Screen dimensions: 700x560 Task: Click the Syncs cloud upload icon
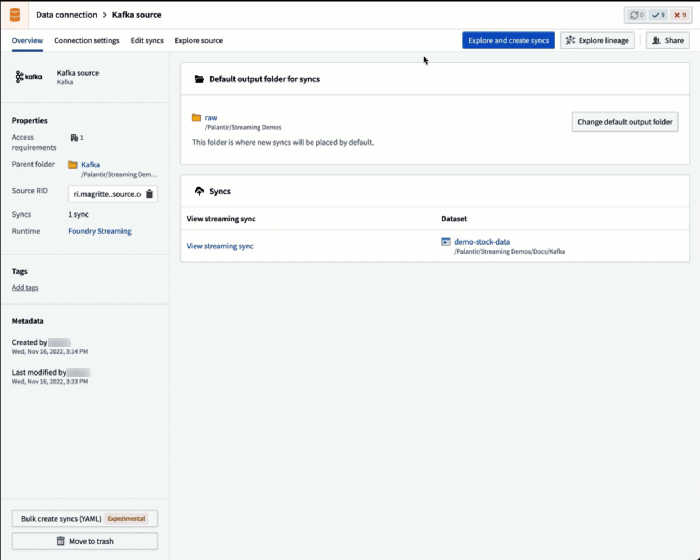(200, 191)
